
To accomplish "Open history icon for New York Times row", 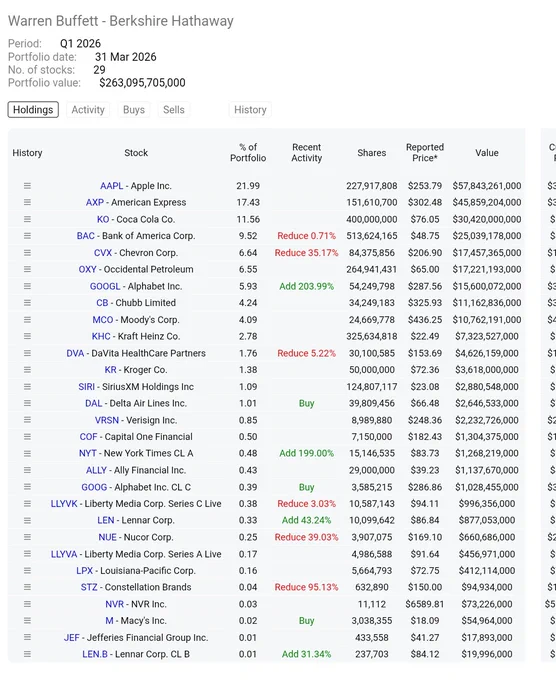I will pyautogui.click(x=27, y=453).
